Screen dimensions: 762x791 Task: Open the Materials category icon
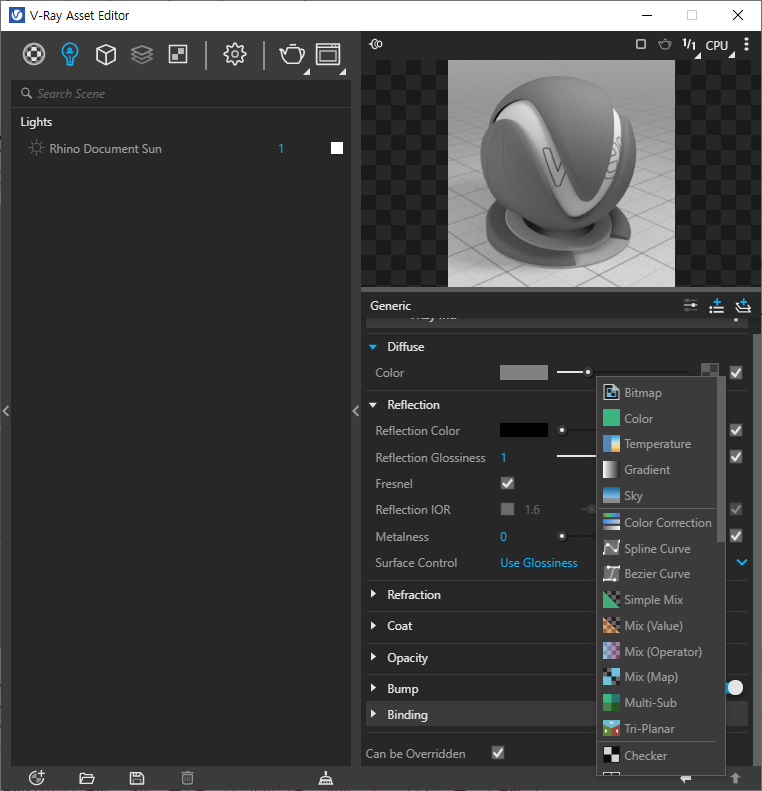coord(34,54)
